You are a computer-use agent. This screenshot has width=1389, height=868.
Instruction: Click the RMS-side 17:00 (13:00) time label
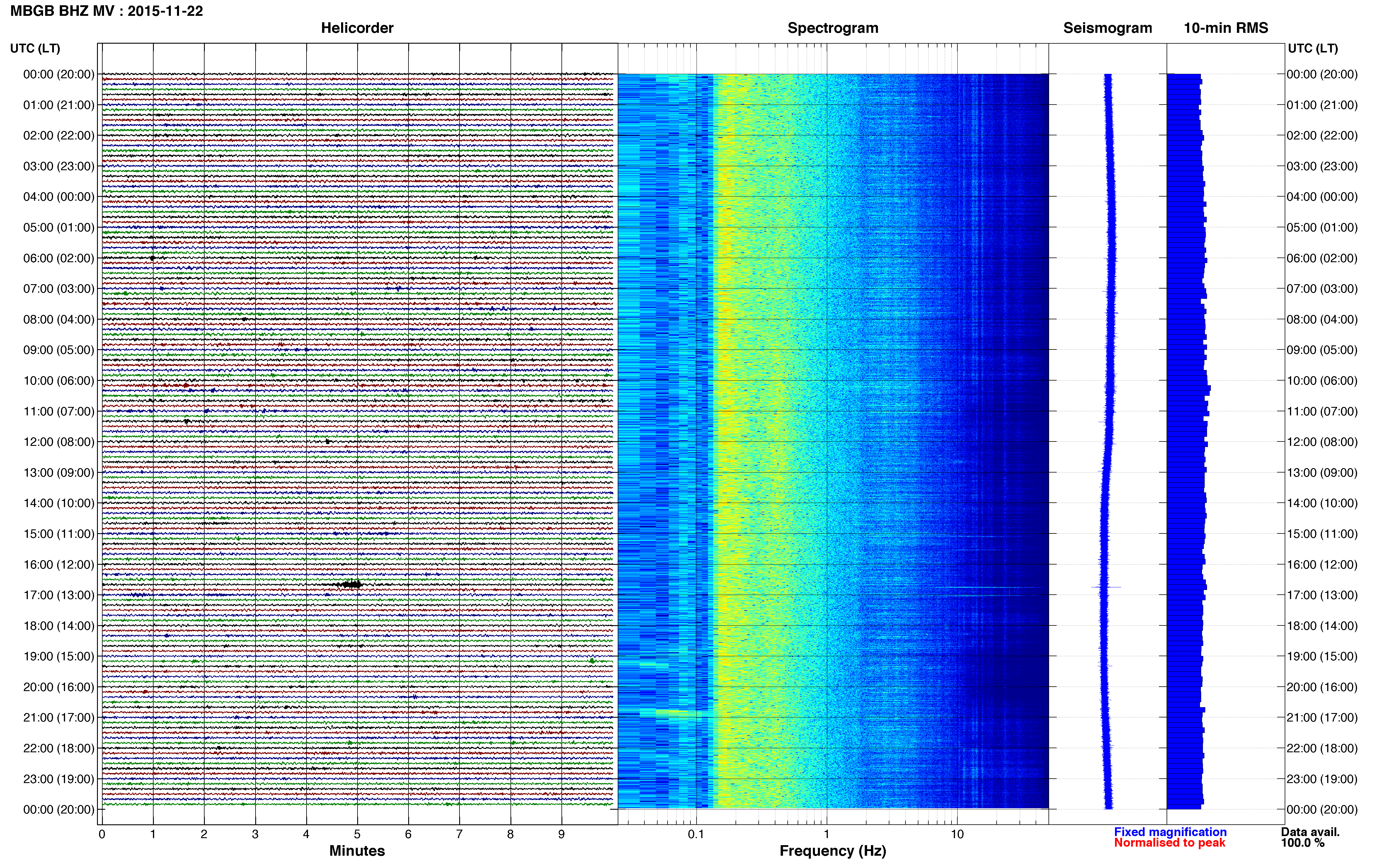(1322, 595)
